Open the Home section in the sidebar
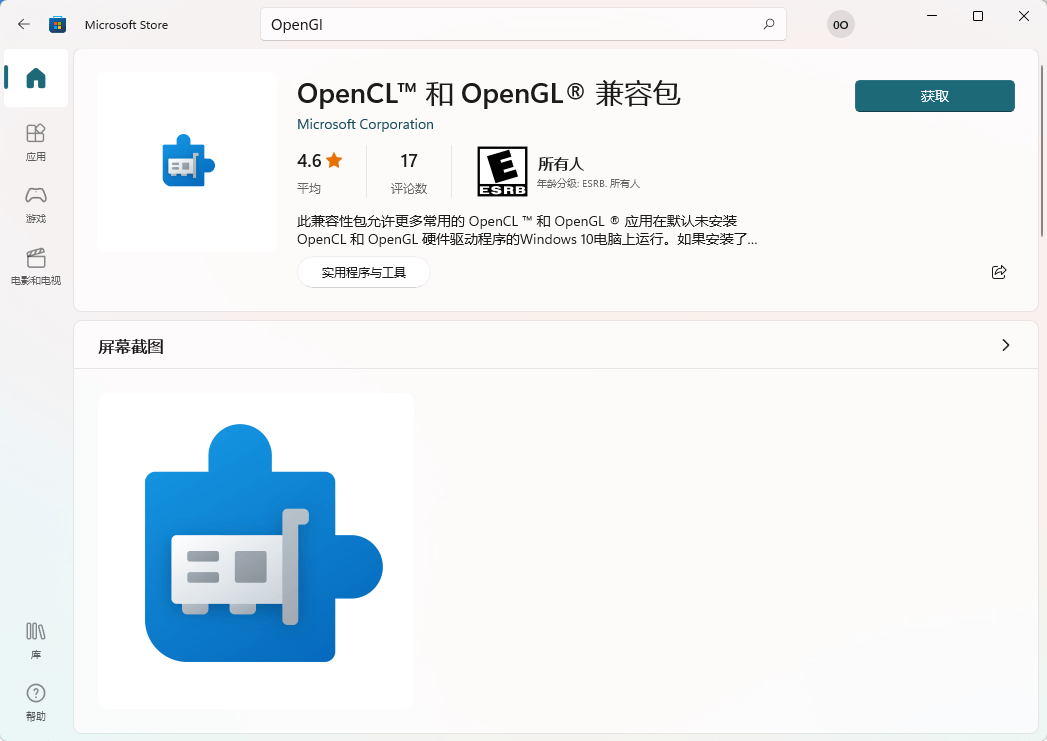 [35, 79]
